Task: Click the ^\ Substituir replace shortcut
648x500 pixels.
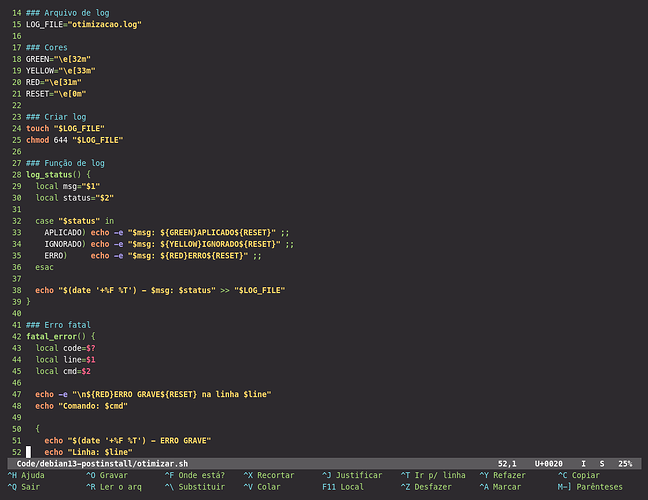Action: pyautogui.click(x=193, y=487)
